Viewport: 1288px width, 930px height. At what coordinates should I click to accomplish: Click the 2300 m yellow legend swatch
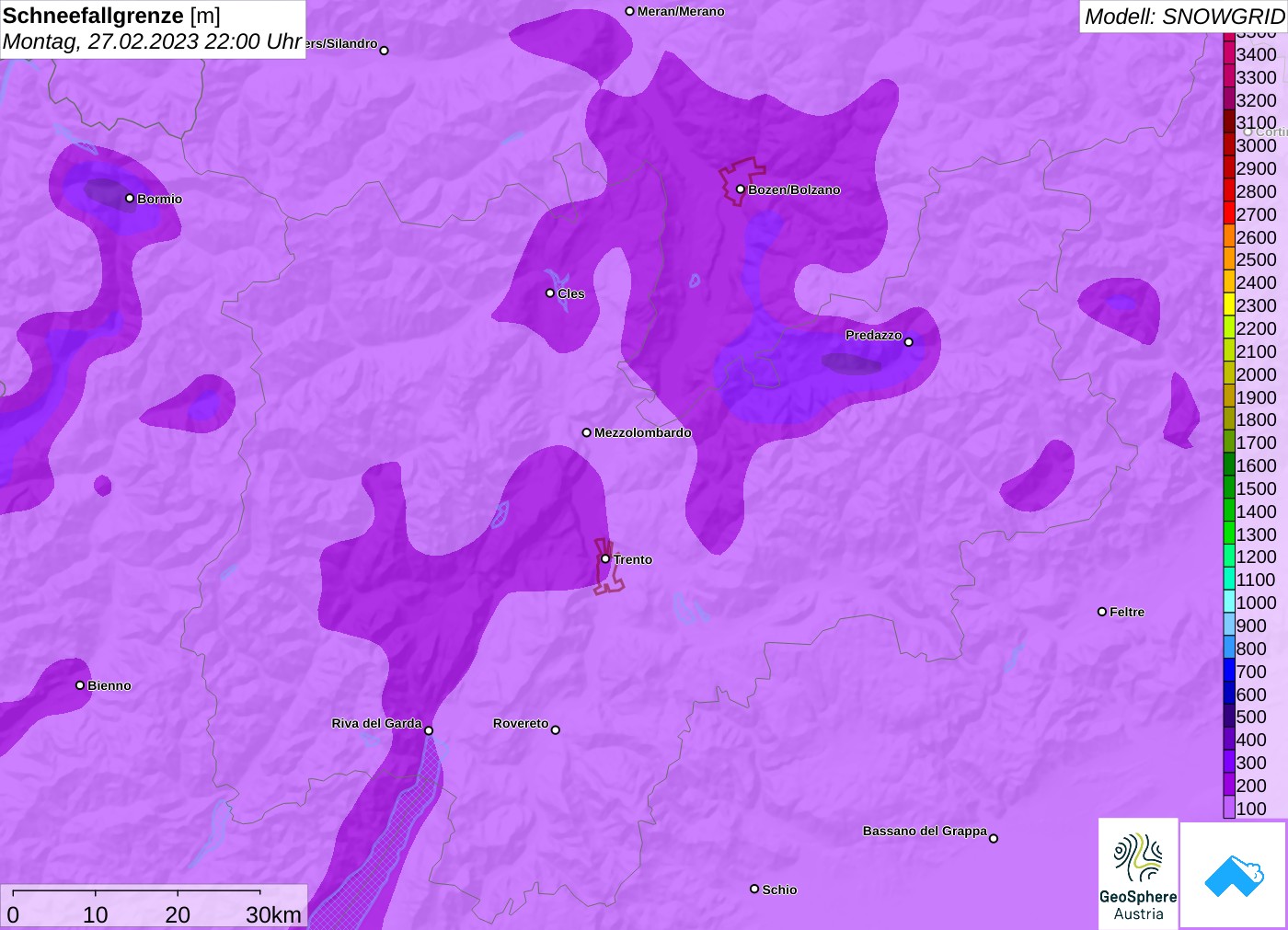pyautogui.click(x=1229, y=304)
